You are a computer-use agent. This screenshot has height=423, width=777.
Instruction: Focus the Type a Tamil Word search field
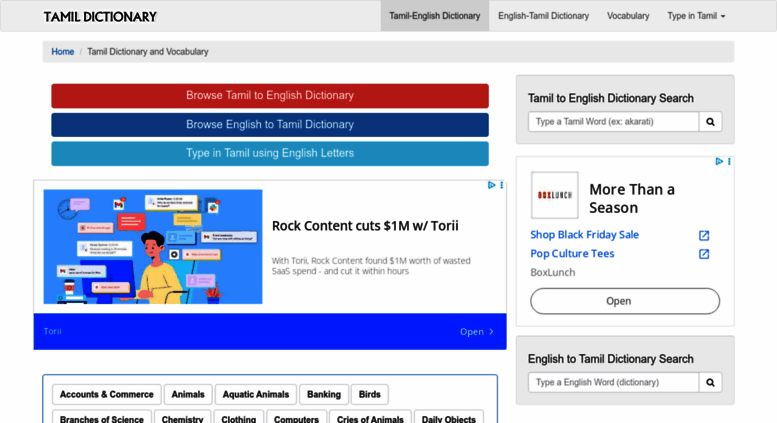(613, 122)
